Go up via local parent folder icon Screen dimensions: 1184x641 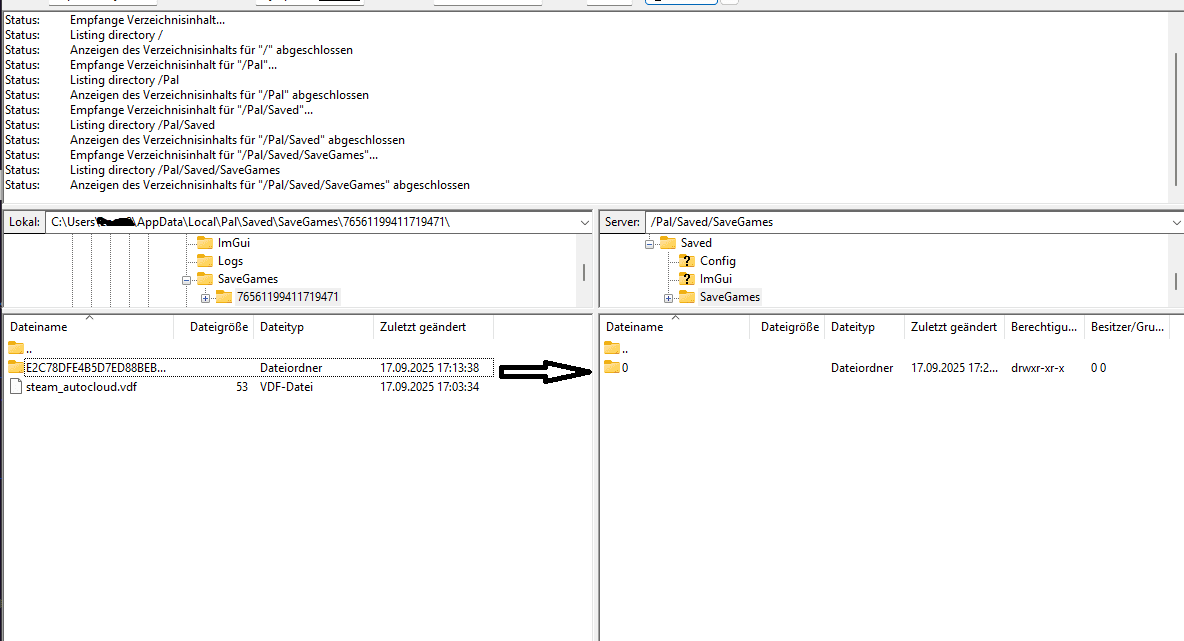(x=15, y=348)
